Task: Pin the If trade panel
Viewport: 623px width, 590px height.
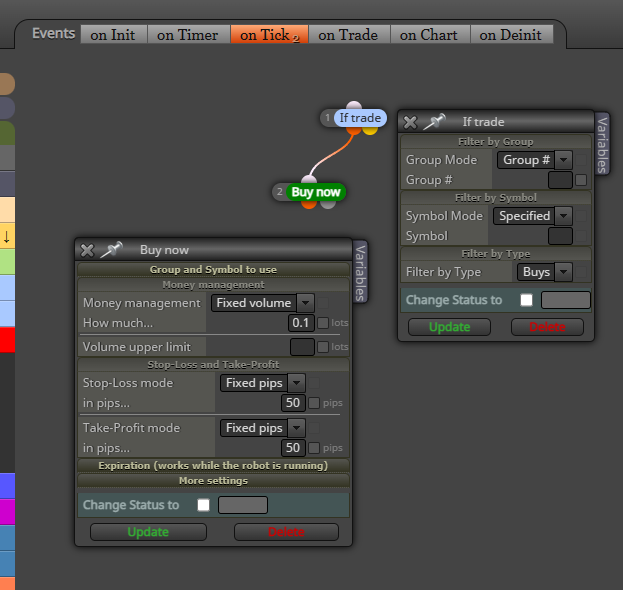Action: [434, 122]
